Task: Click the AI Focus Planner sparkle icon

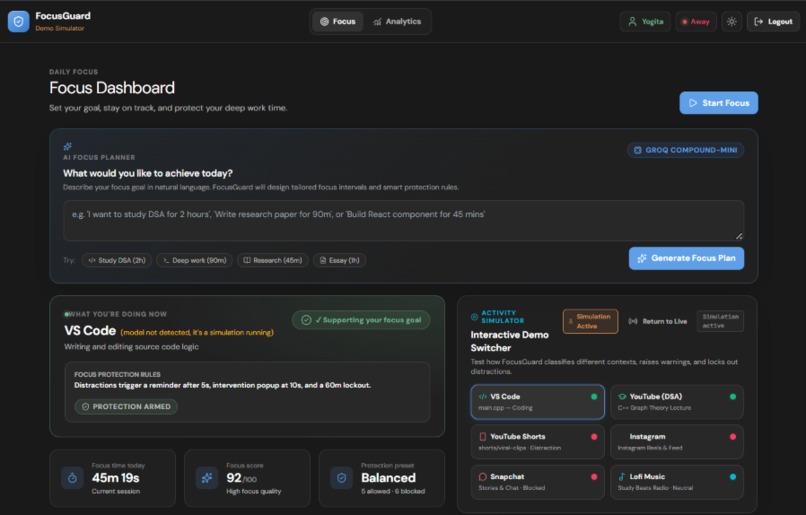Action: [67, 146]
